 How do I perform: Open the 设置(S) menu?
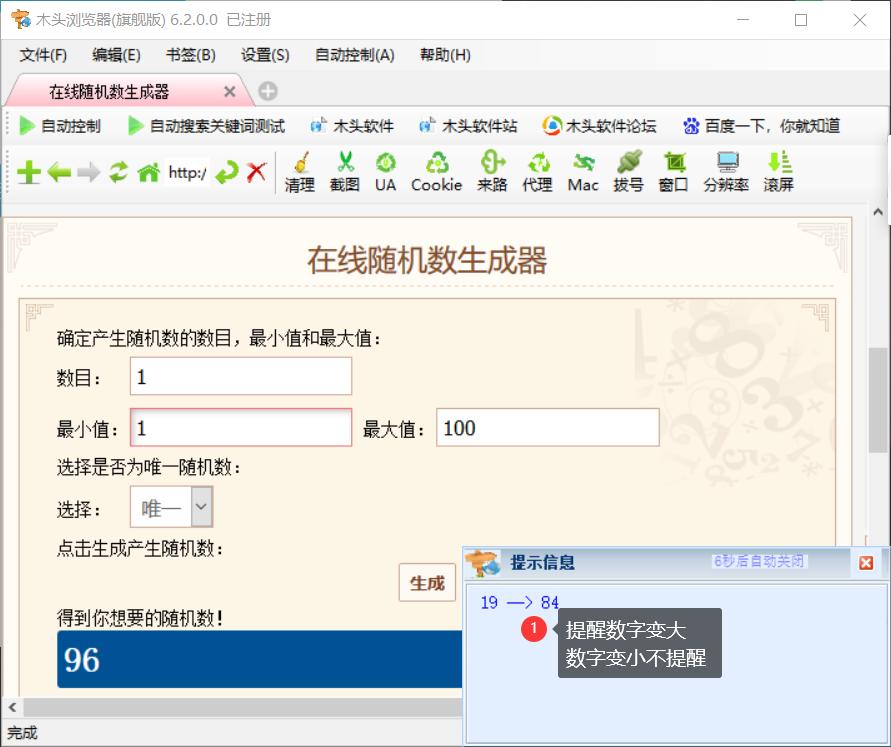coord(264,55)
